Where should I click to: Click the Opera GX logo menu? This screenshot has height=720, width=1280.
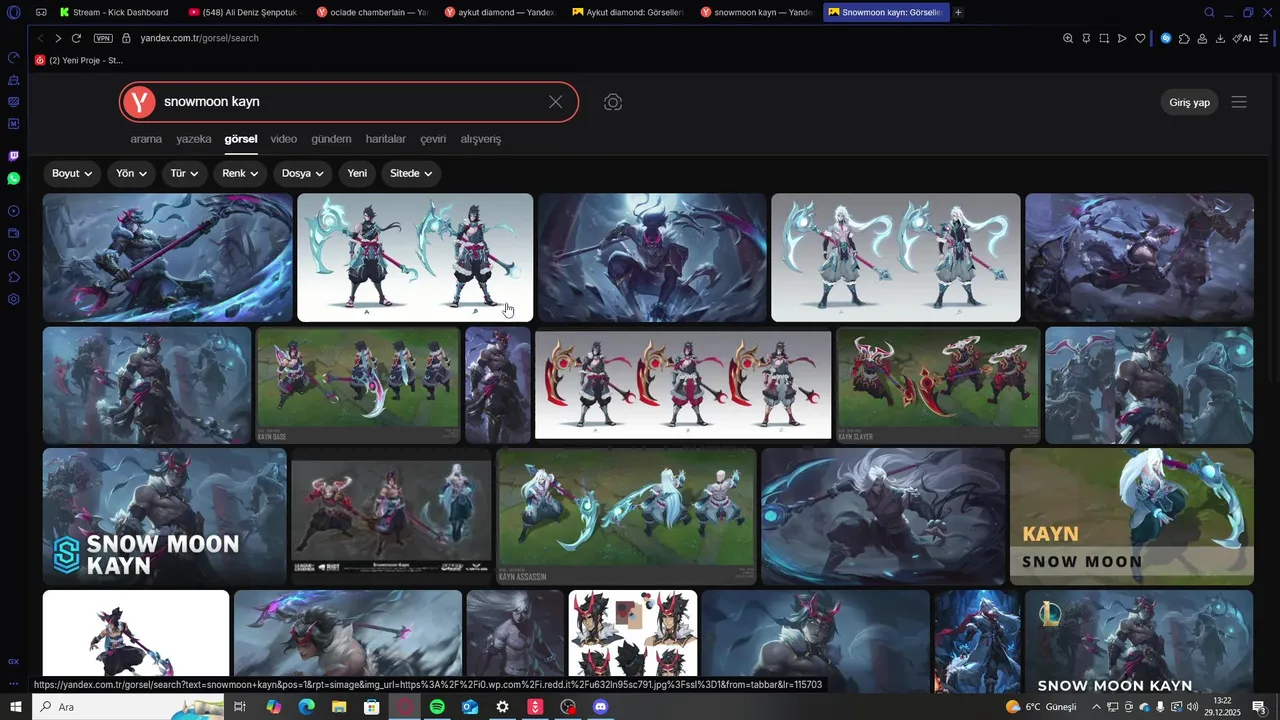pos(13,12)
